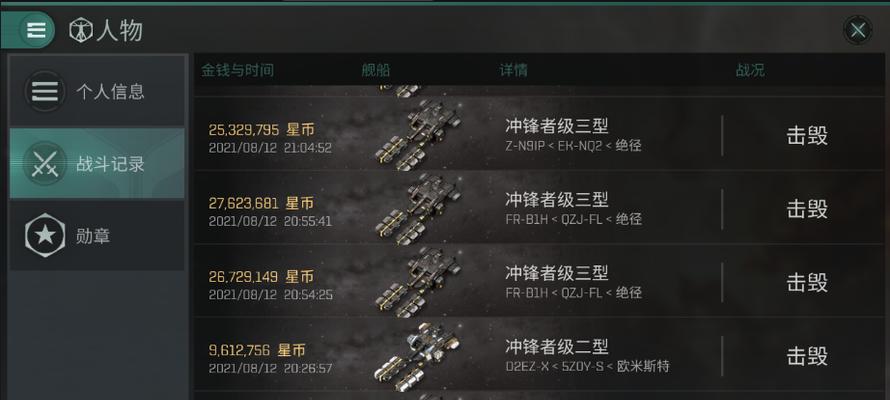Click 击毁 on the 9,612,756 星币 record
This screenshot has width=890, height=400.
pyautogui.click(x=807, y=356)
